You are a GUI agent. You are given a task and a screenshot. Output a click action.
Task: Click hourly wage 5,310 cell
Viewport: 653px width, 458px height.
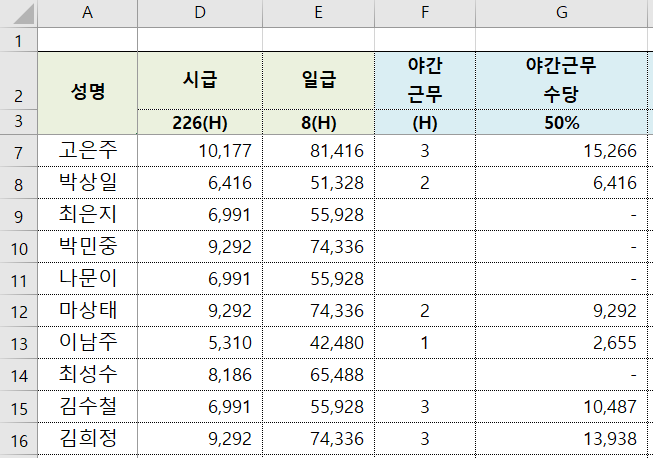200,343
